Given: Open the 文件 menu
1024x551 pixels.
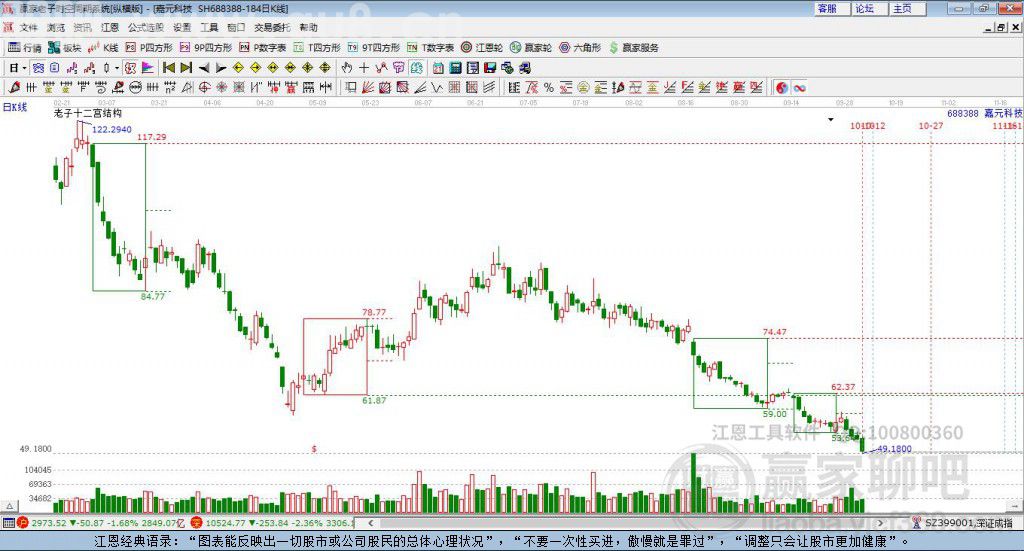Looking at the screenshot, I should click(x=28, y=27).
